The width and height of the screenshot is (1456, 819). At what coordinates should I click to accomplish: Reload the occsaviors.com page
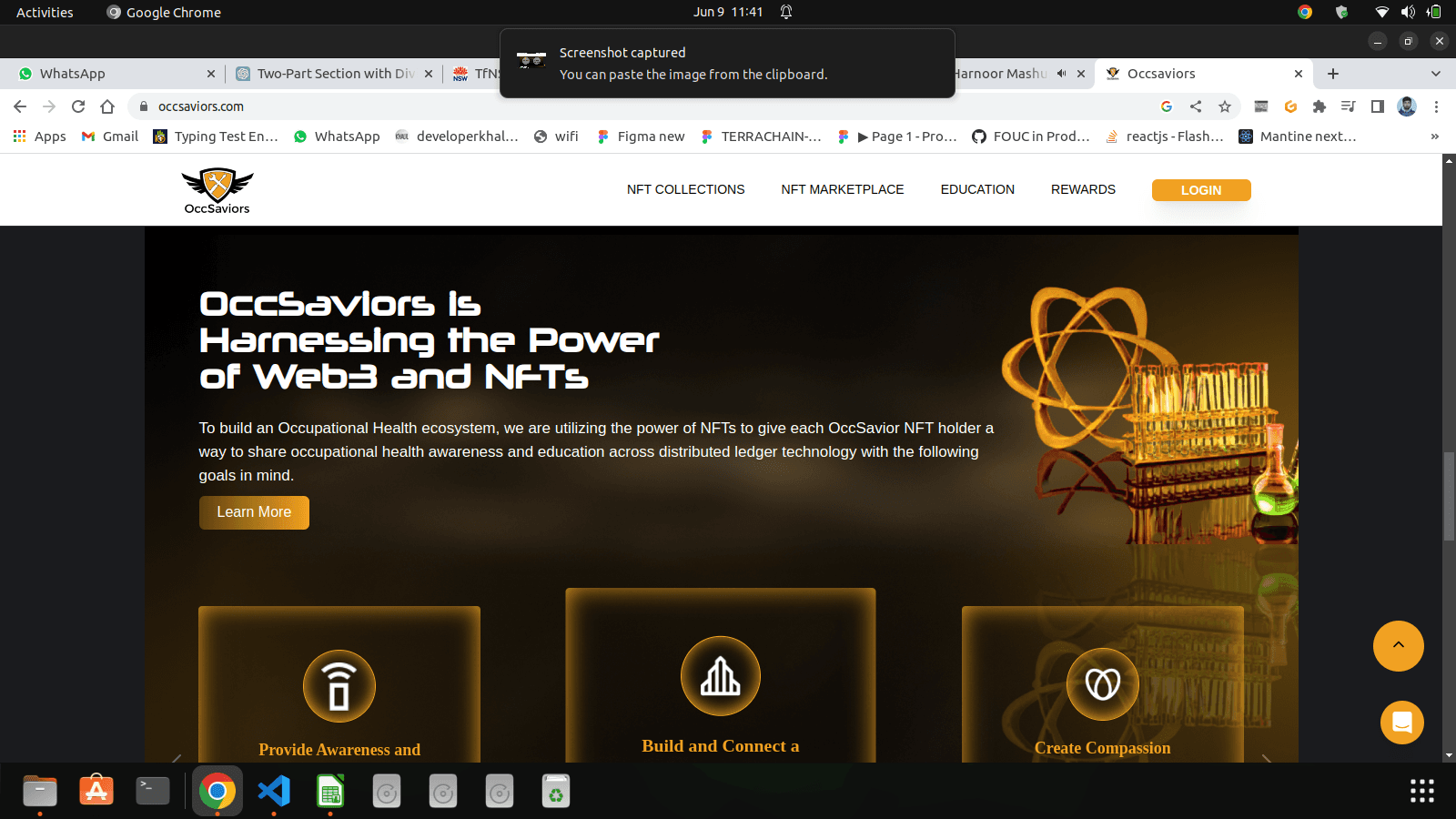tap(78, 106)
